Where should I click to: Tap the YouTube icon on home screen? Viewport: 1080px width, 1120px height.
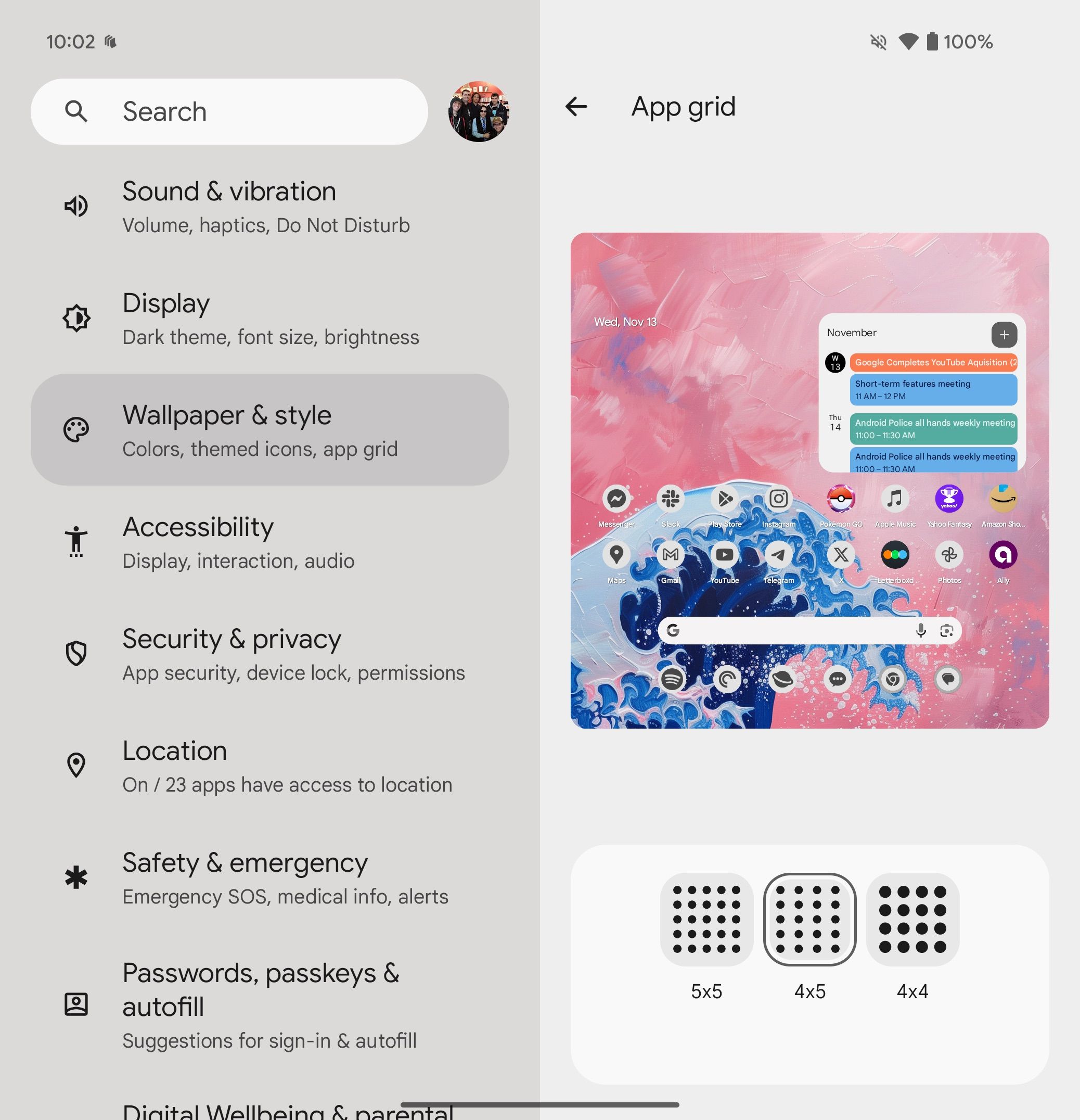coord(726,557)
